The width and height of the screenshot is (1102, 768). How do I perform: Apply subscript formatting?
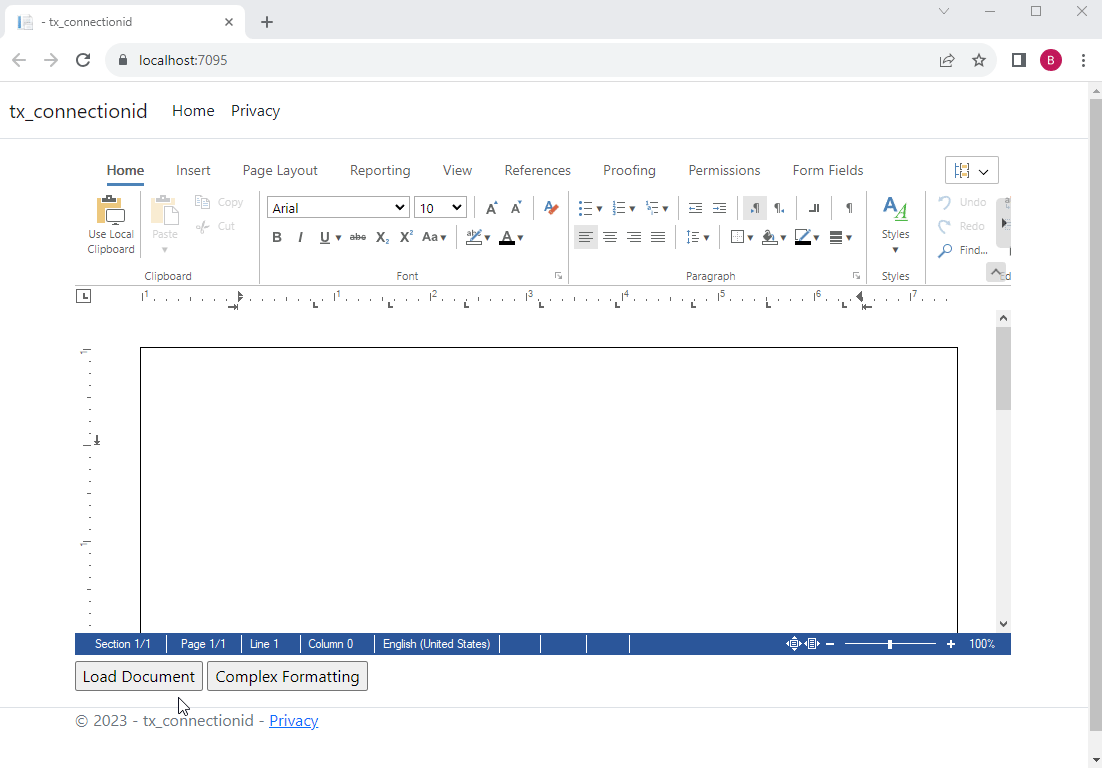(x=381, y=237)
